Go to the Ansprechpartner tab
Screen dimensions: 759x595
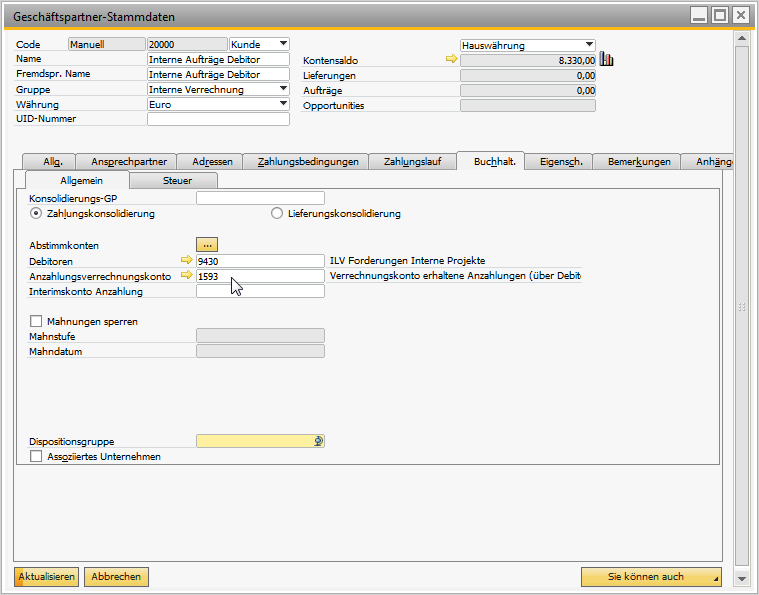[129, 161]
